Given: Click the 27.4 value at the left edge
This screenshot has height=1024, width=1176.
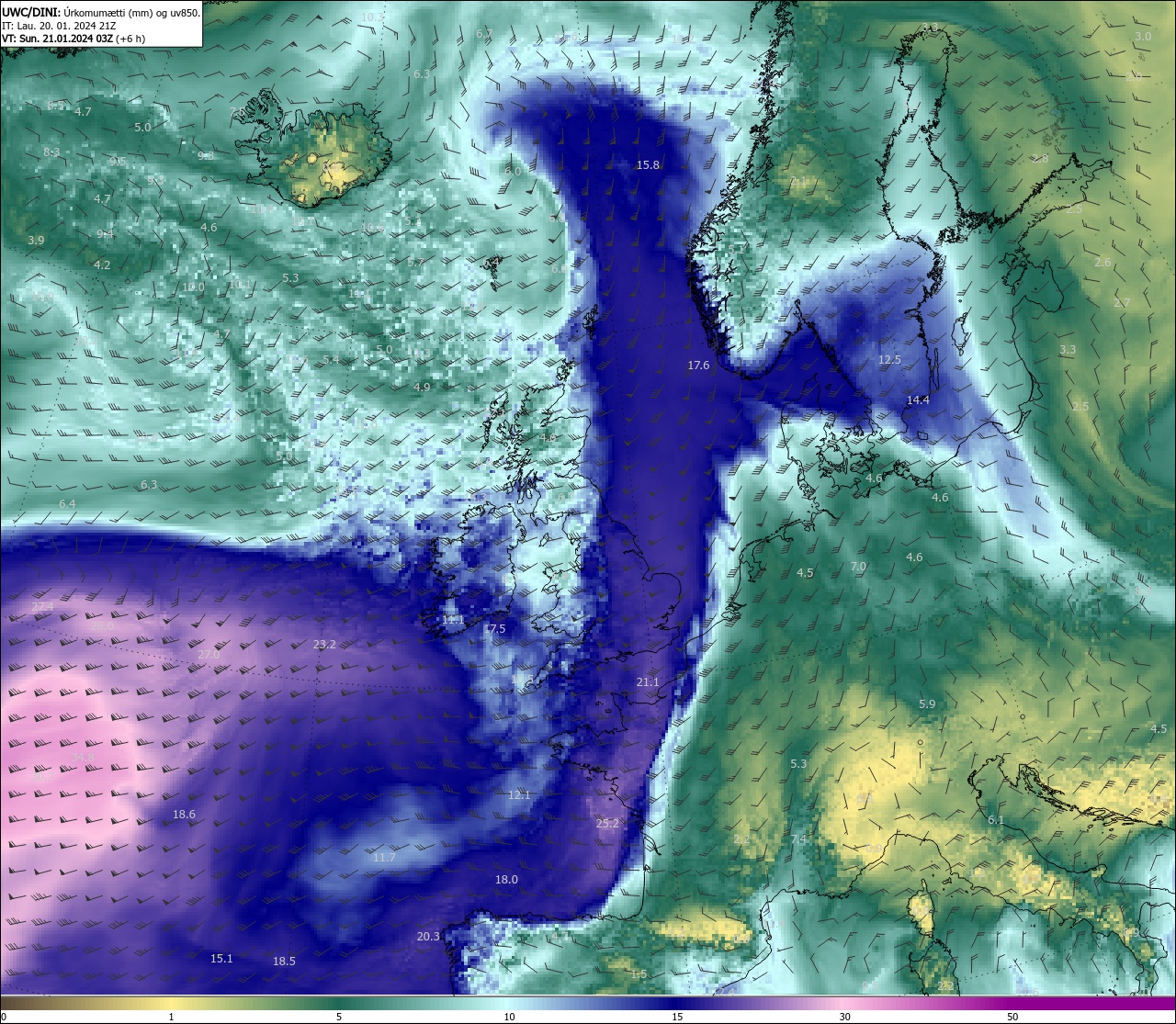Looking at the screenshot, I should [x=42, y=607].
